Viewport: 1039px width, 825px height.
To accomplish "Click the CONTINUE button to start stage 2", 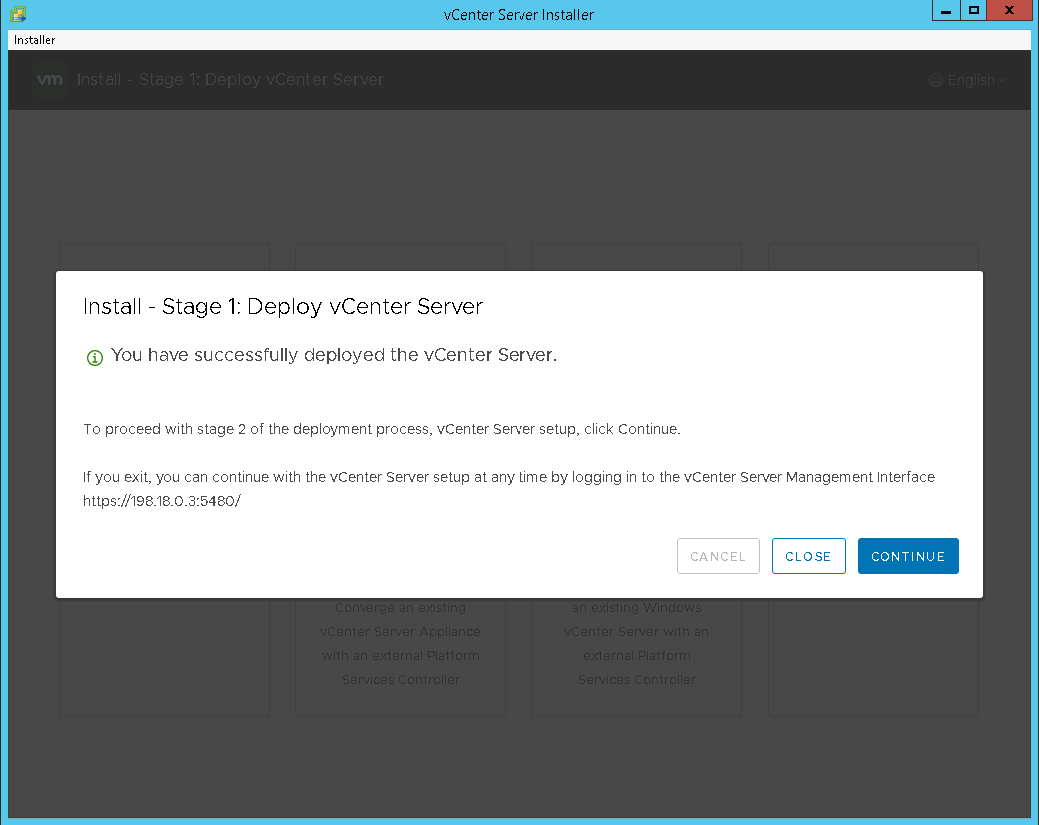I will [907, 556].
